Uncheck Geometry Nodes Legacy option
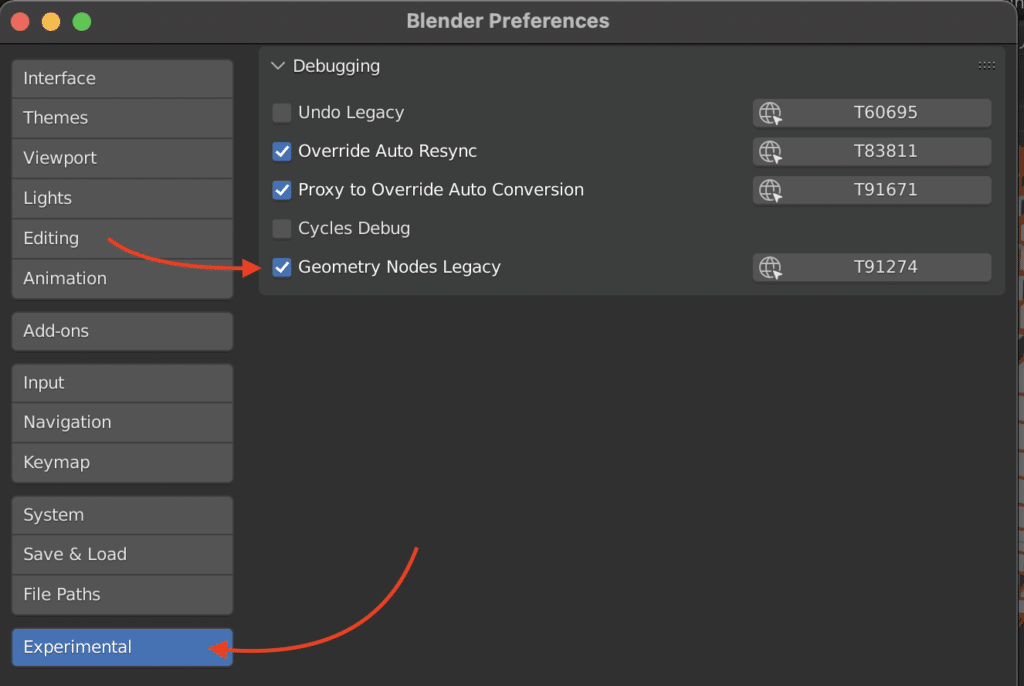The height and width of the screenshot is (686, 1024). click(281, 267)
